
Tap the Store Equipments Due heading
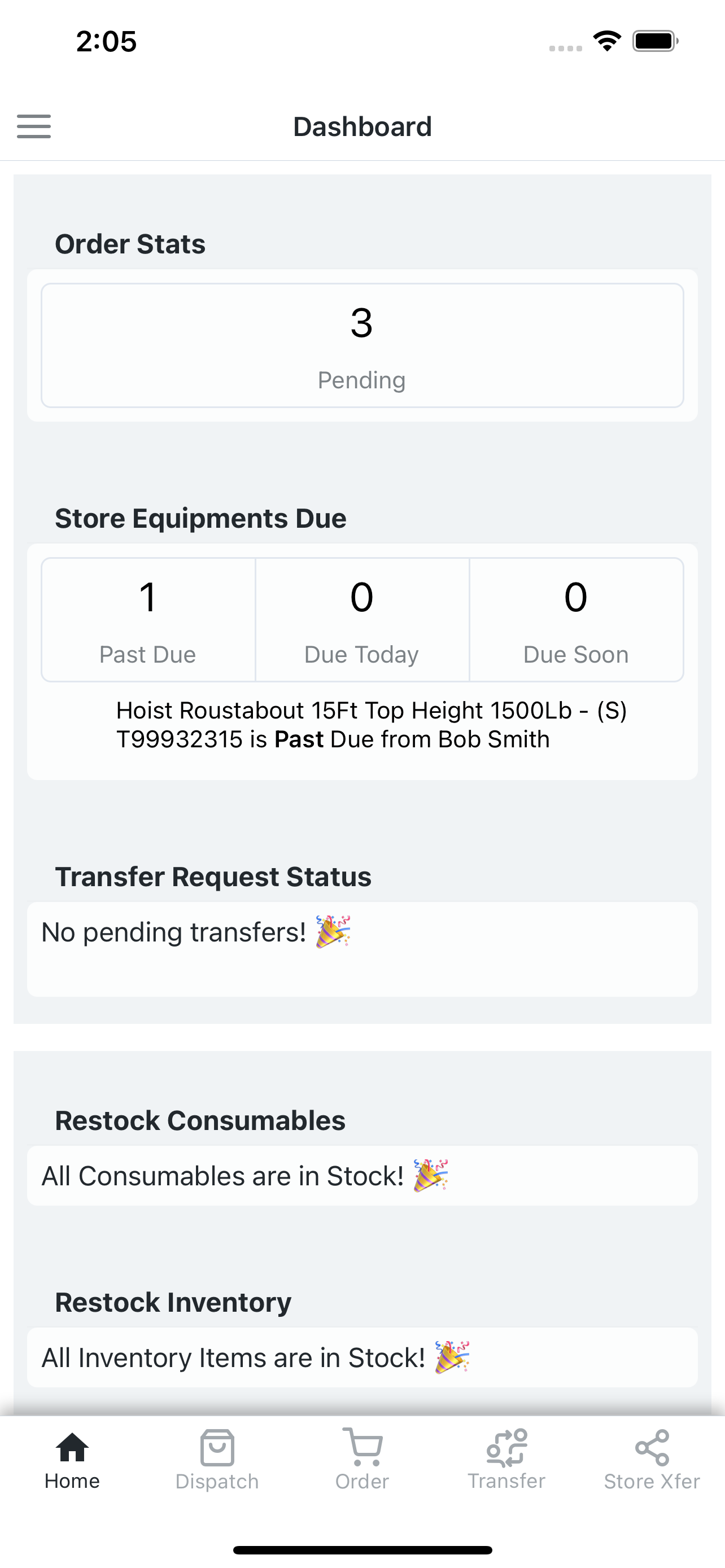(200, 518)
